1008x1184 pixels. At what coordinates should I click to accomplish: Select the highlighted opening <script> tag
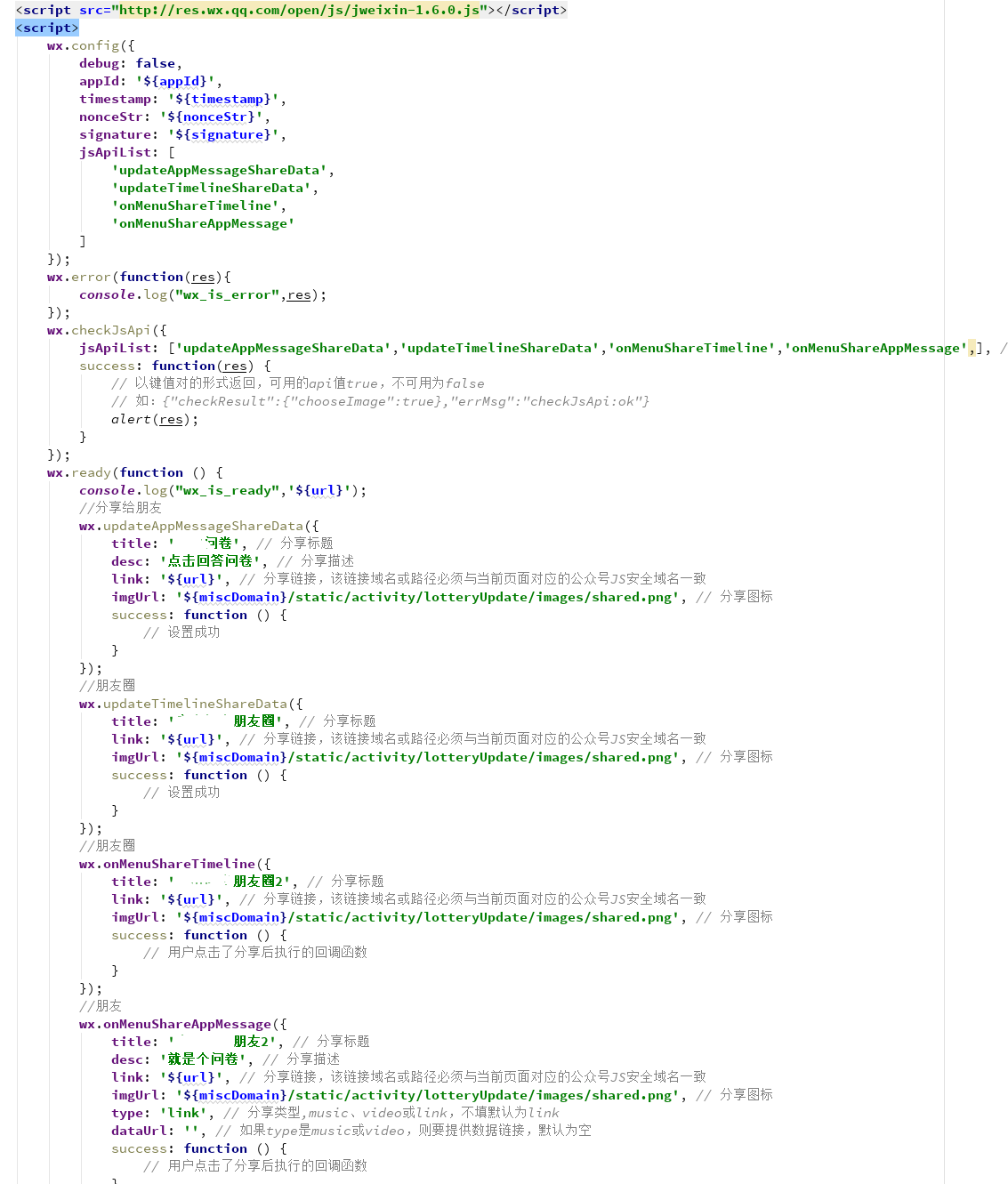tap(47, 28)
